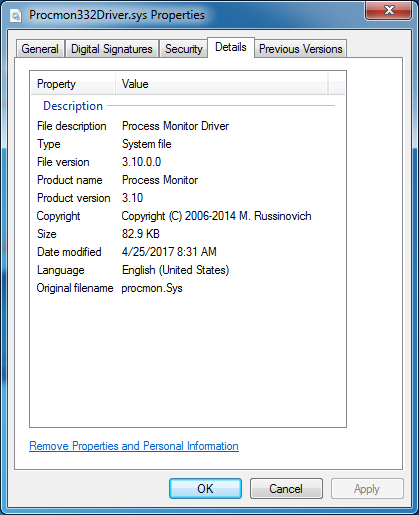Select the value 82.9 KB
Viewport: 419px width, 515px height.
(x=141, y=234)
